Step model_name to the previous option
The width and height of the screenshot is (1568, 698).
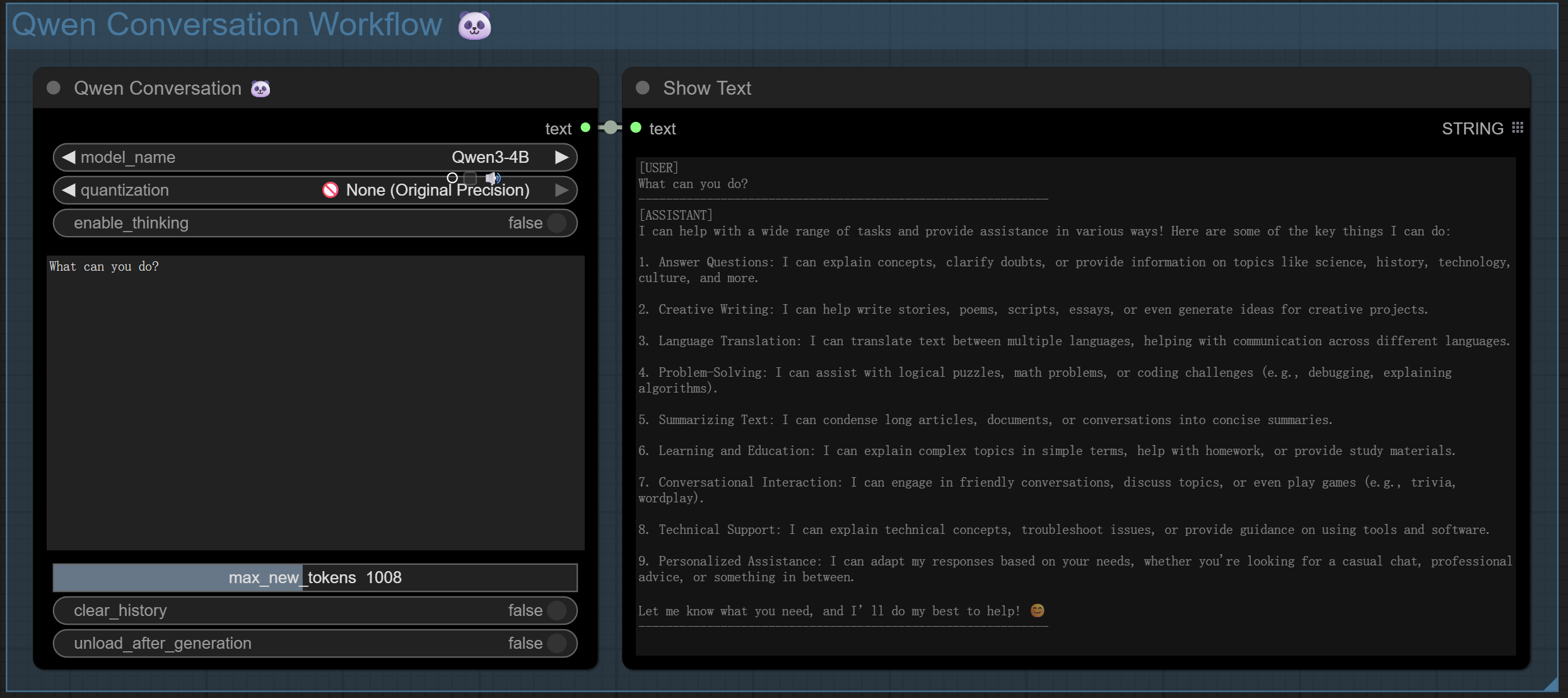click(x=69, y=157)
